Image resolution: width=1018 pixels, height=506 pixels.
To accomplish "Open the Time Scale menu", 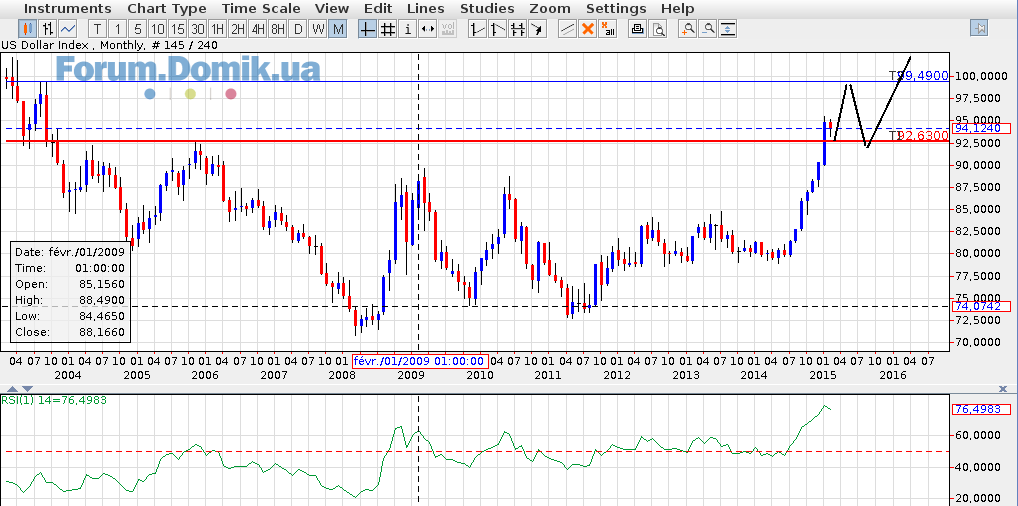I will [261, 8].
